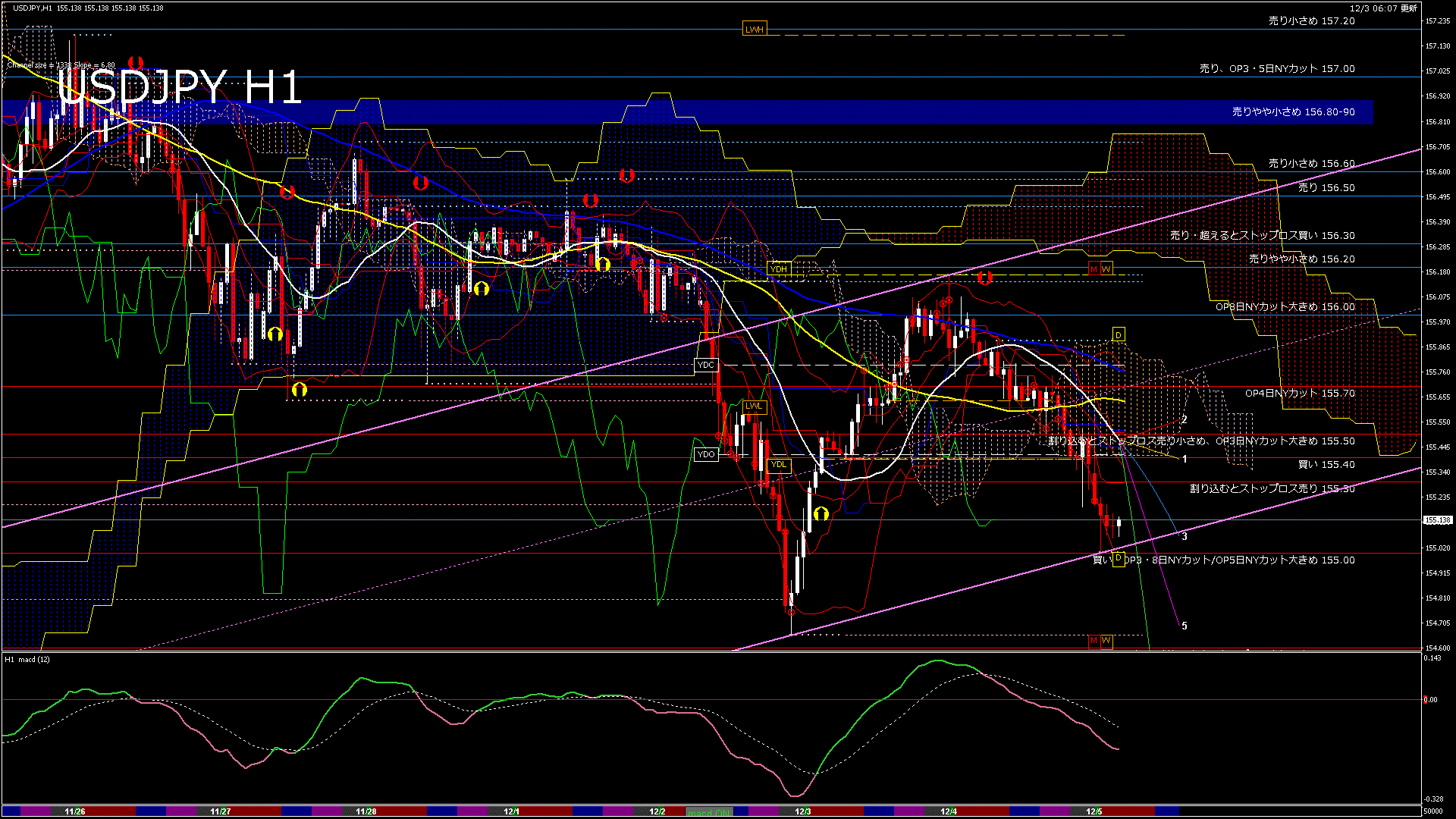Click the red omega marker above the 12/4 candles
Viewport: 1456px width, 819px height.
(987, 278)
